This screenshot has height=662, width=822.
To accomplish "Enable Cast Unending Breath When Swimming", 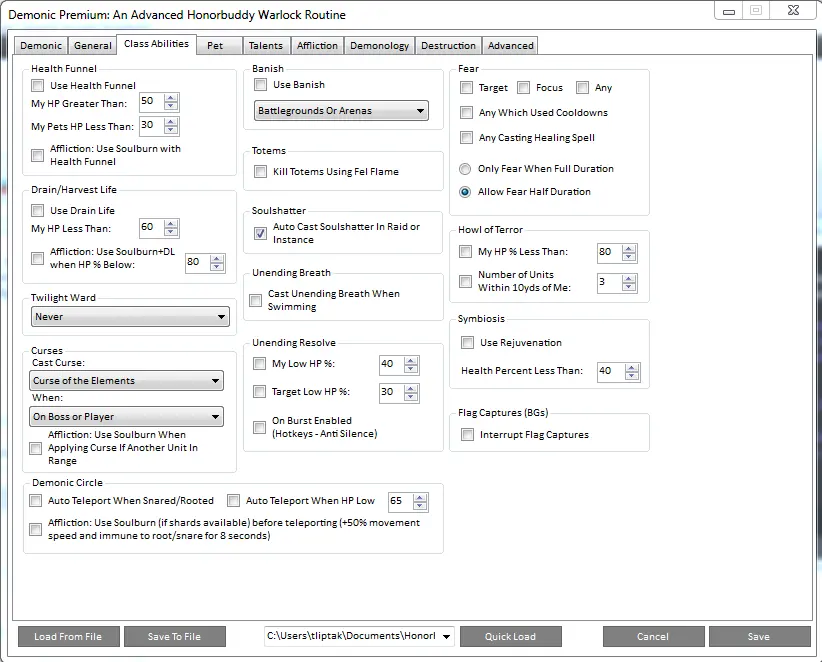I will pyautogui.click(x=255, y=300).
